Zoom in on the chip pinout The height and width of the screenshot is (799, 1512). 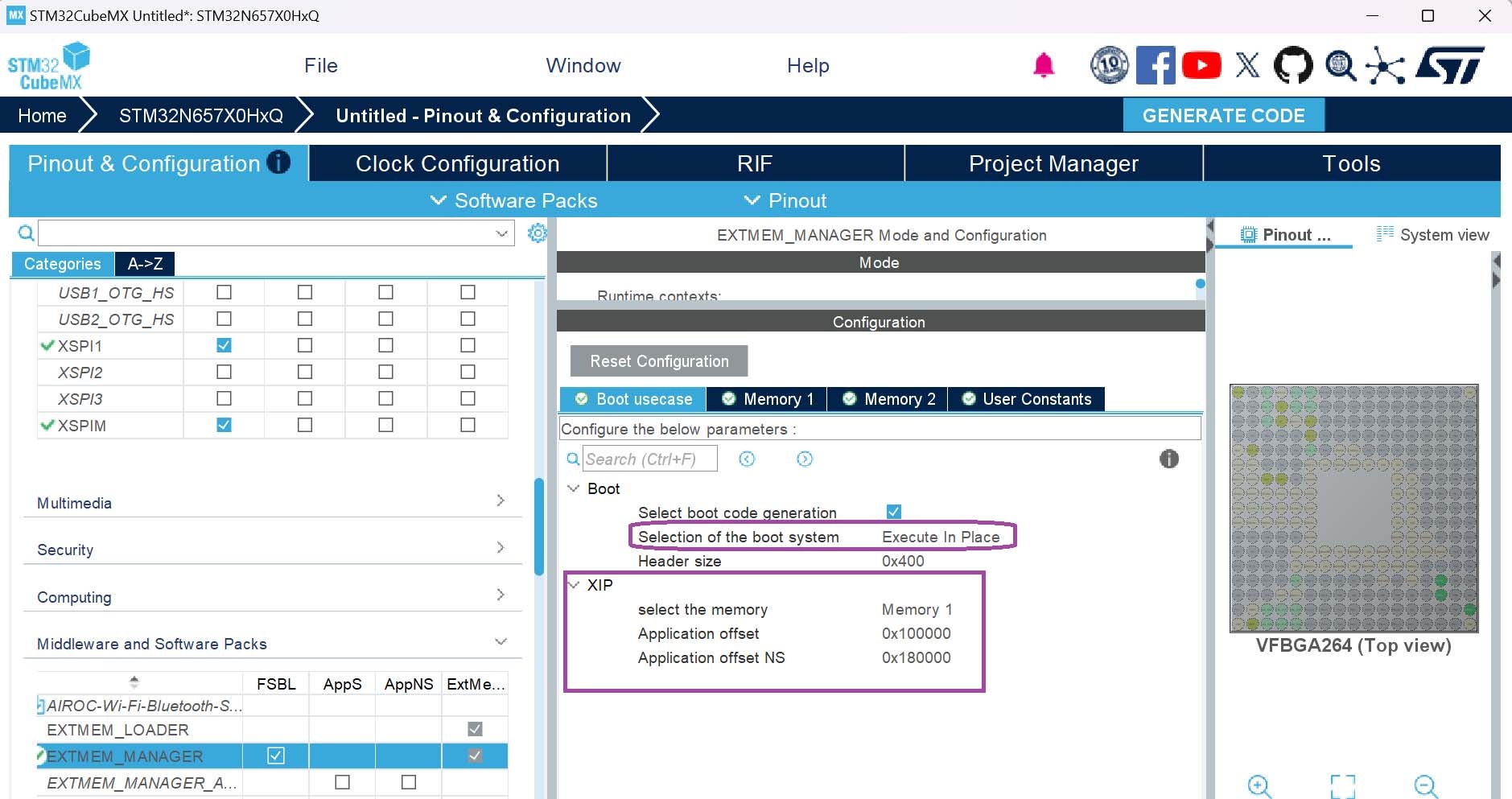click(1259, 786)
